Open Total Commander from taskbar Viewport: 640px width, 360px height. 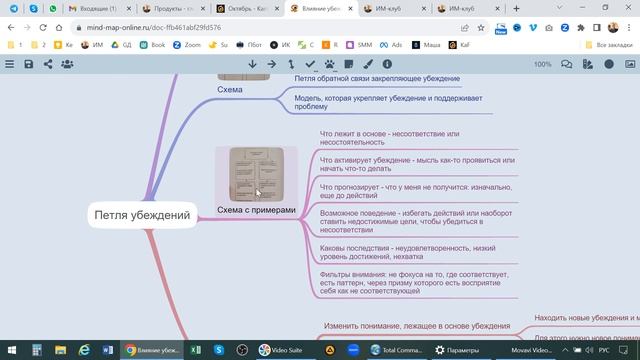(x=396, y=350)
